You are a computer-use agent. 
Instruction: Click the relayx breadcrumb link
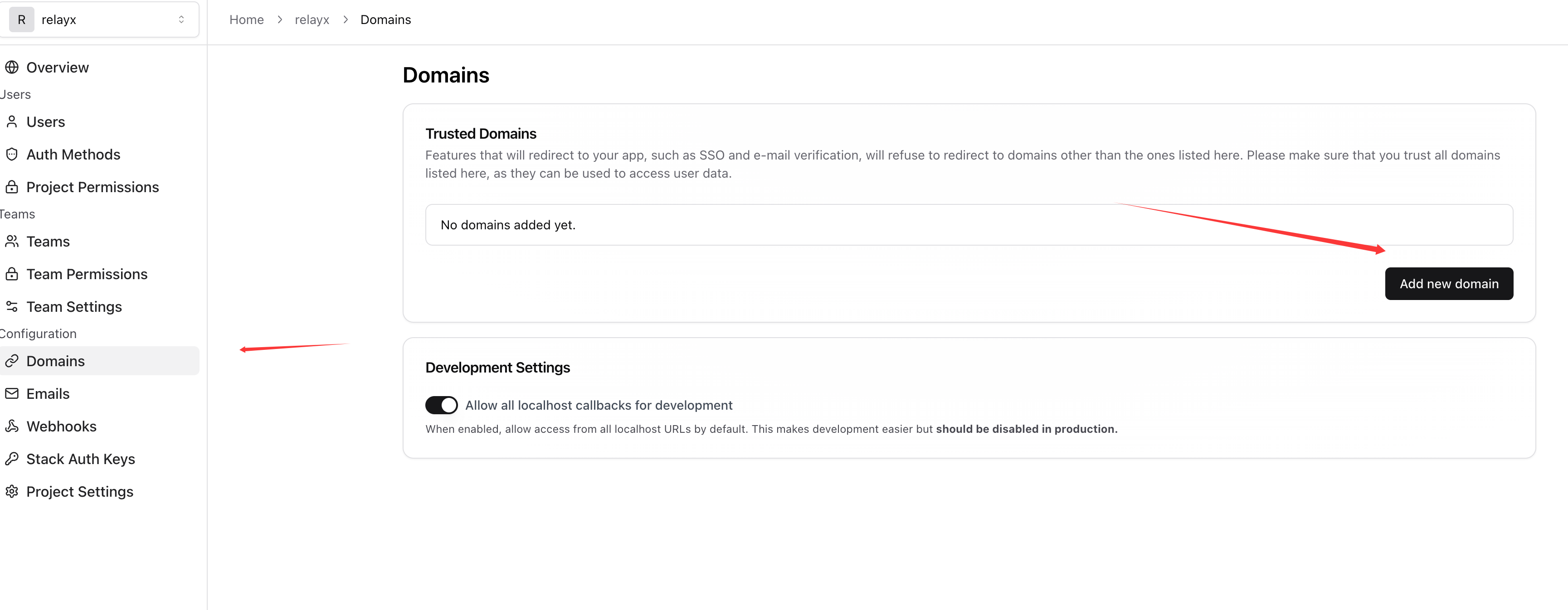pos(312,19)
